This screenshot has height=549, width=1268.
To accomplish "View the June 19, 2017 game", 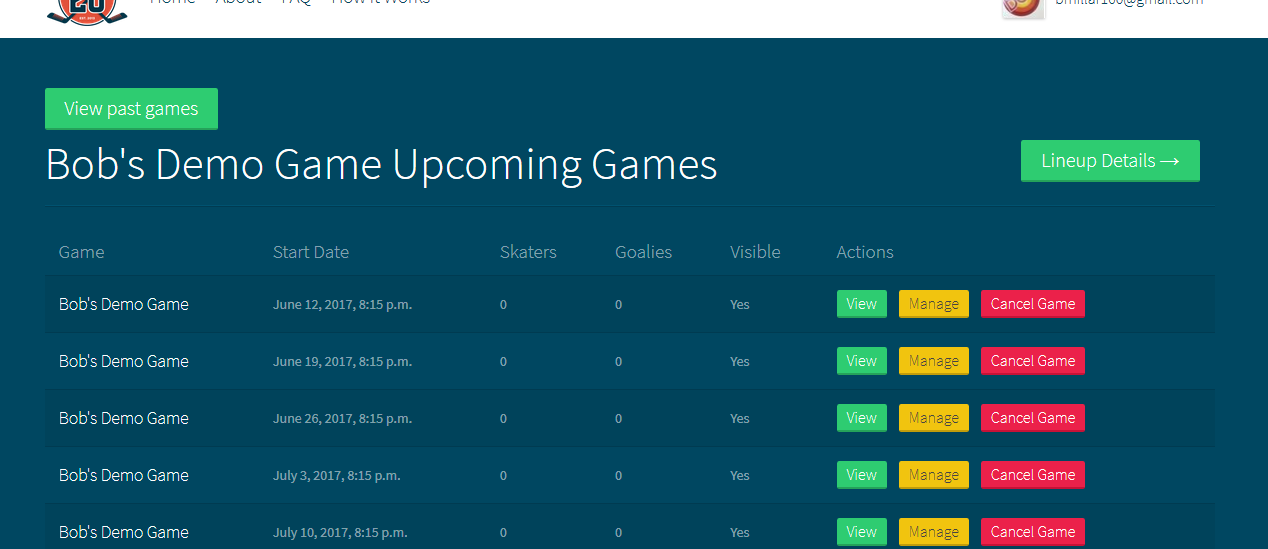I will point(861,361).
